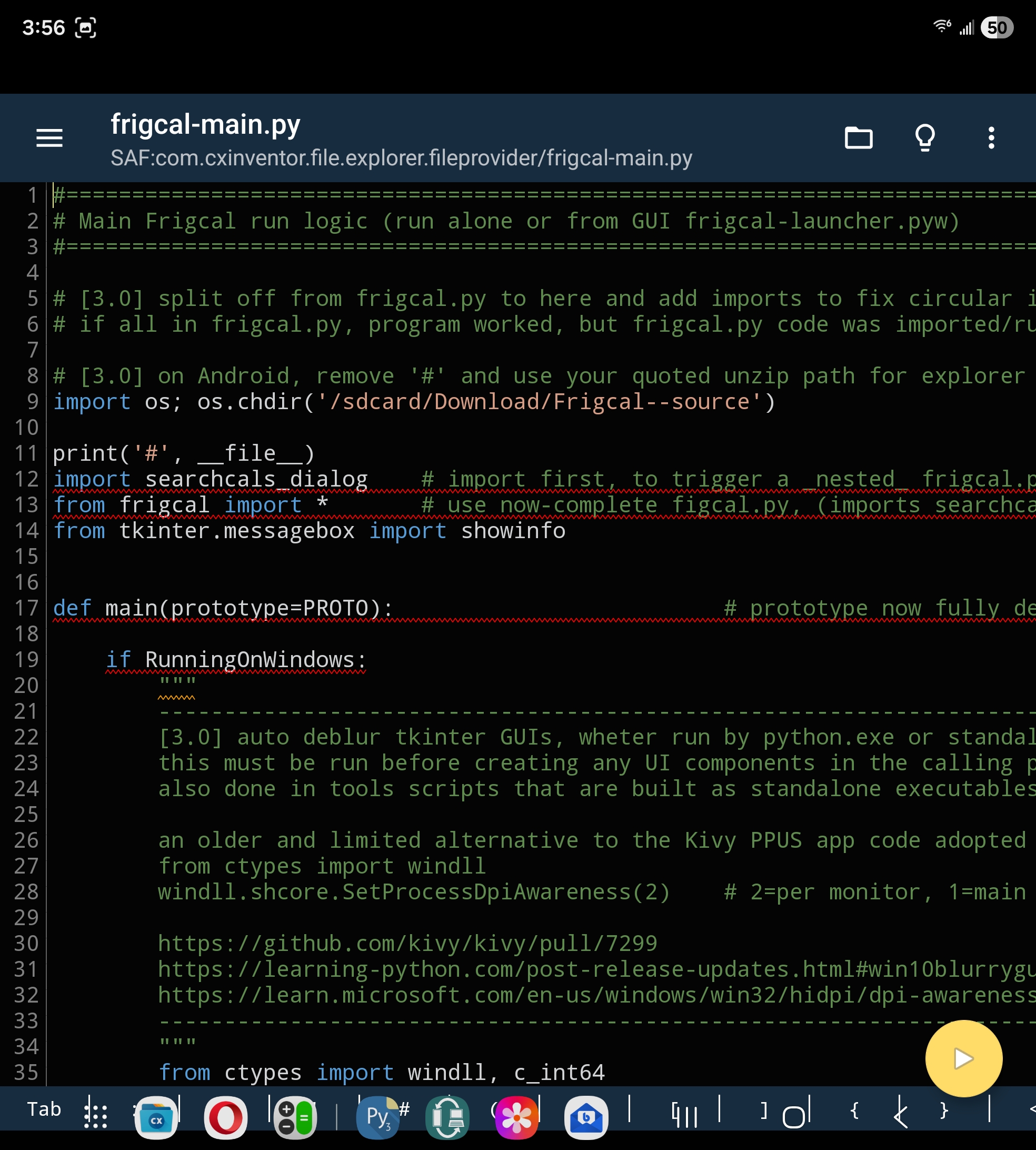The image size is (1036, 1150).
Task: Open Opera browser from taskbar
Action: 225,1118
